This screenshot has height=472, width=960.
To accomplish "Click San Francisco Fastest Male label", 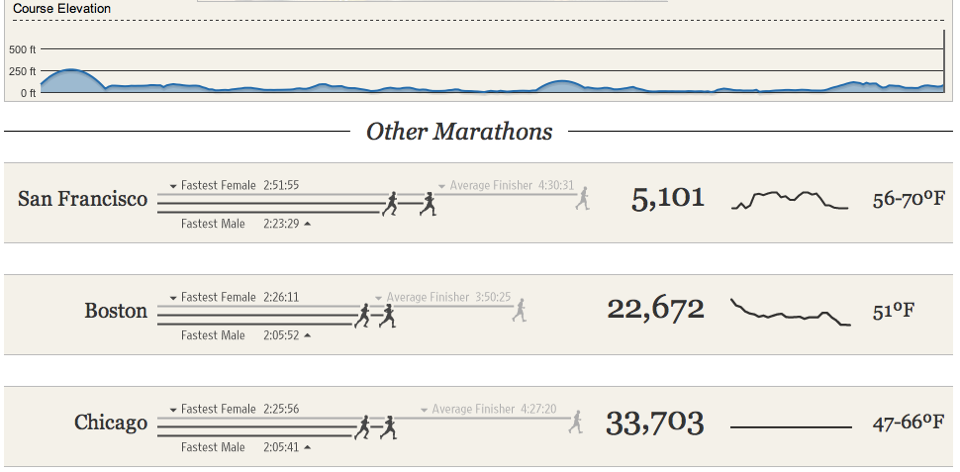I will pos(212,223).
